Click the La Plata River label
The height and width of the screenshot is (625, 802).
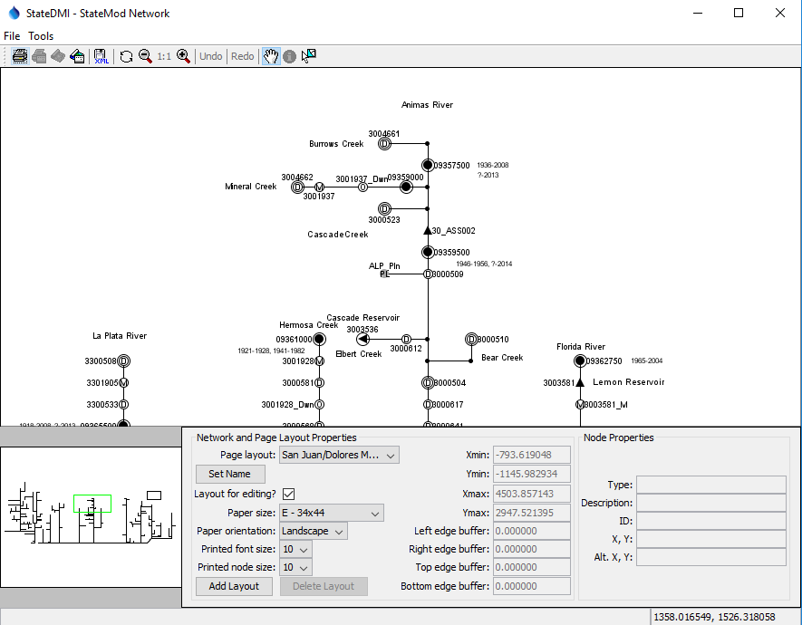119,336
